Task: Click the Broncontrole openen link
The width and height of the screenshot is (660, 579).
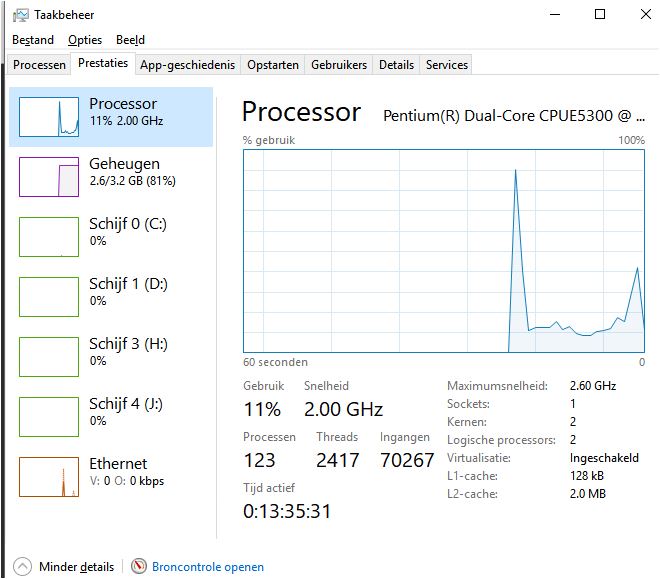Action: click(x=208, y=567)
